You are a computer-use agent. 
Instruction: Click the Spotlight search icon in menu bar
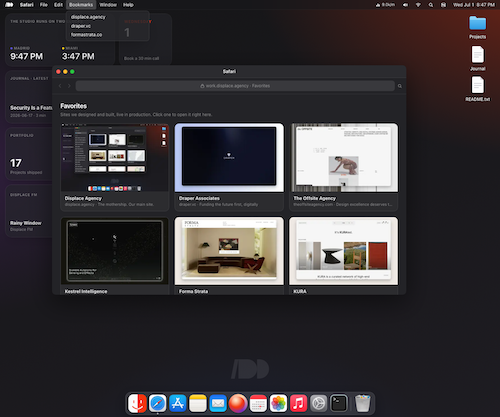click(x=431, y=5)
